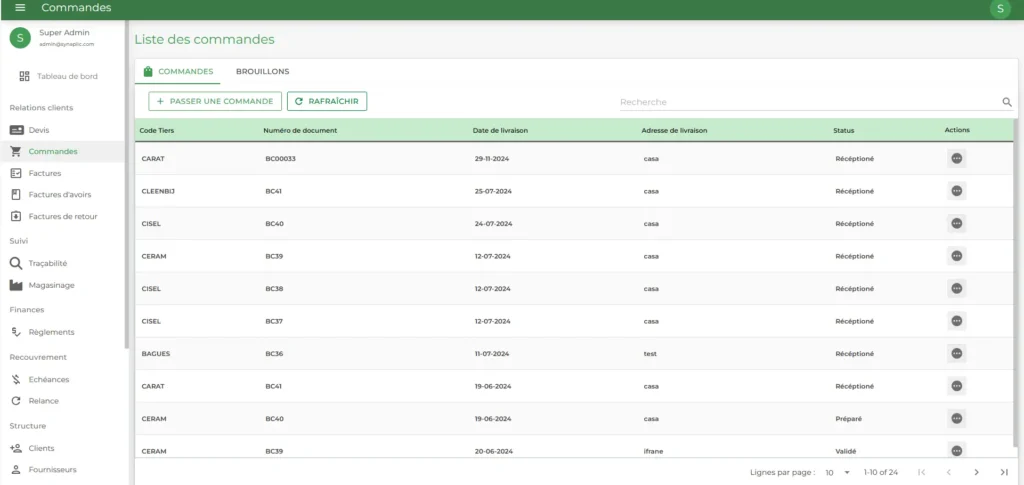Open actions for CERAM BC39 dated 12-07-2024
This screenshot has height=485, width=1024.
tap(957, 256)
